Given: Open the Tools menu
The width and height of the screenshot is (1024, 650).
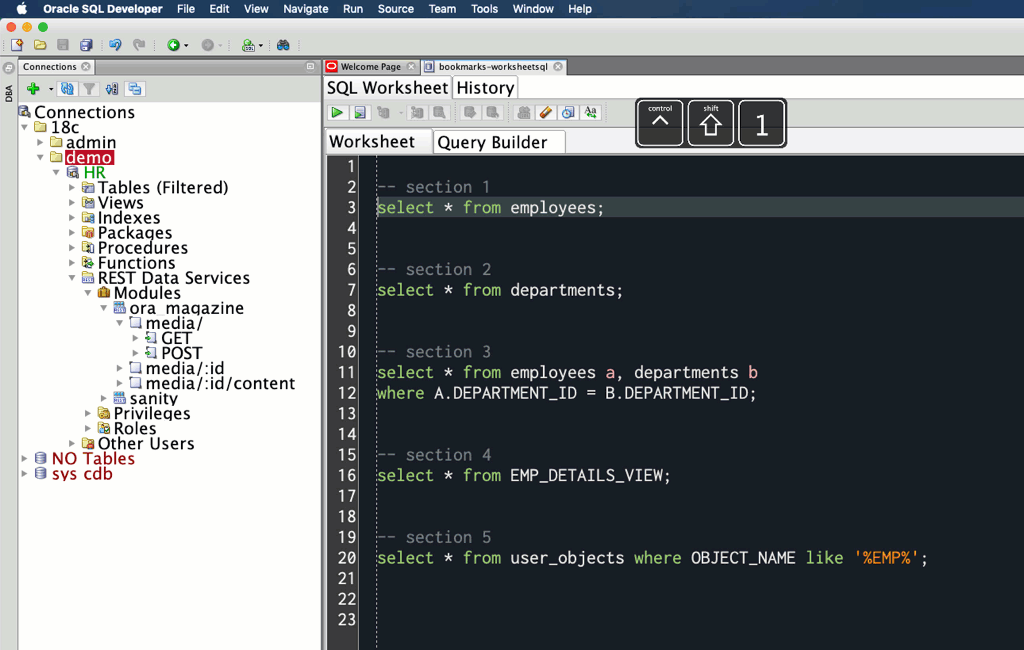Looking at the screenshot, I should click(485, 9).
